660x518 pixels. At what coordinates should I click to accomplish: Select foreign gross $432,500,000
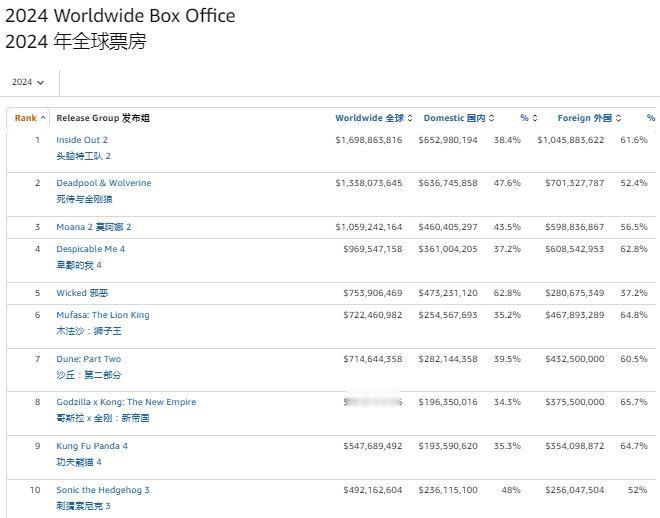(x=575, y=359)
